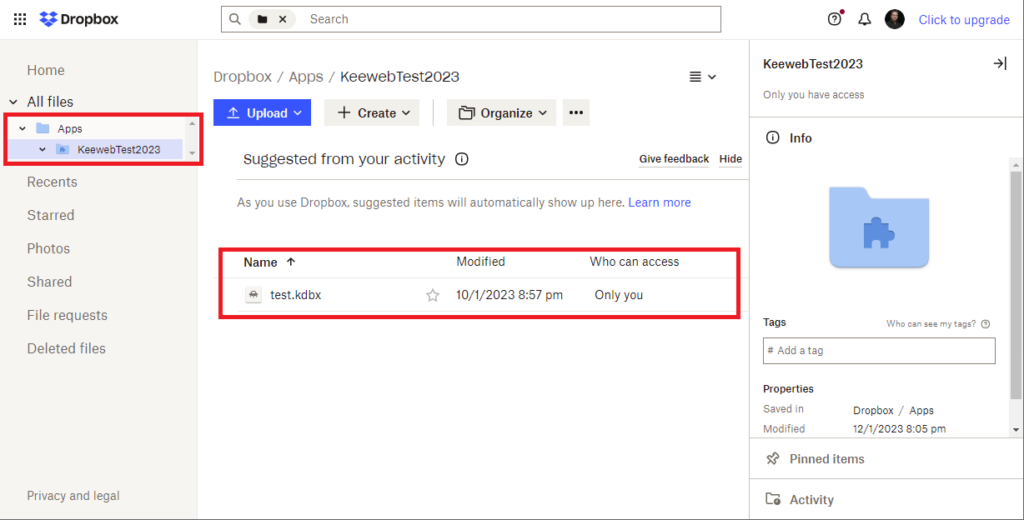
Task: Click the folder puzzle thumbnail
Action: (879, 227)
